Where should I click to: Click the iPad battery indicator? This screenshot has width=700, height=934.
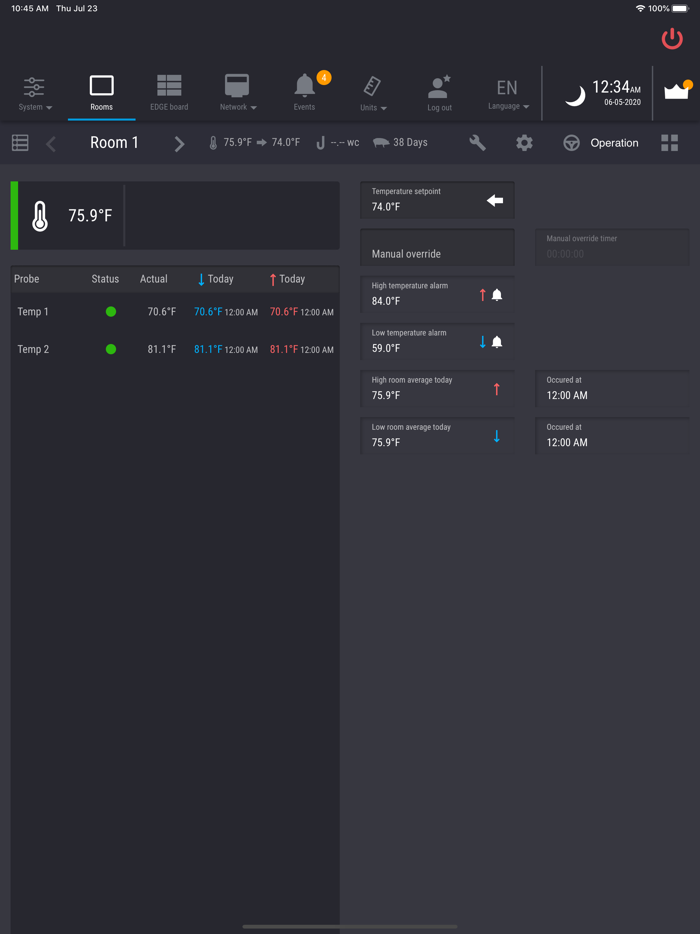click(680, 8)
